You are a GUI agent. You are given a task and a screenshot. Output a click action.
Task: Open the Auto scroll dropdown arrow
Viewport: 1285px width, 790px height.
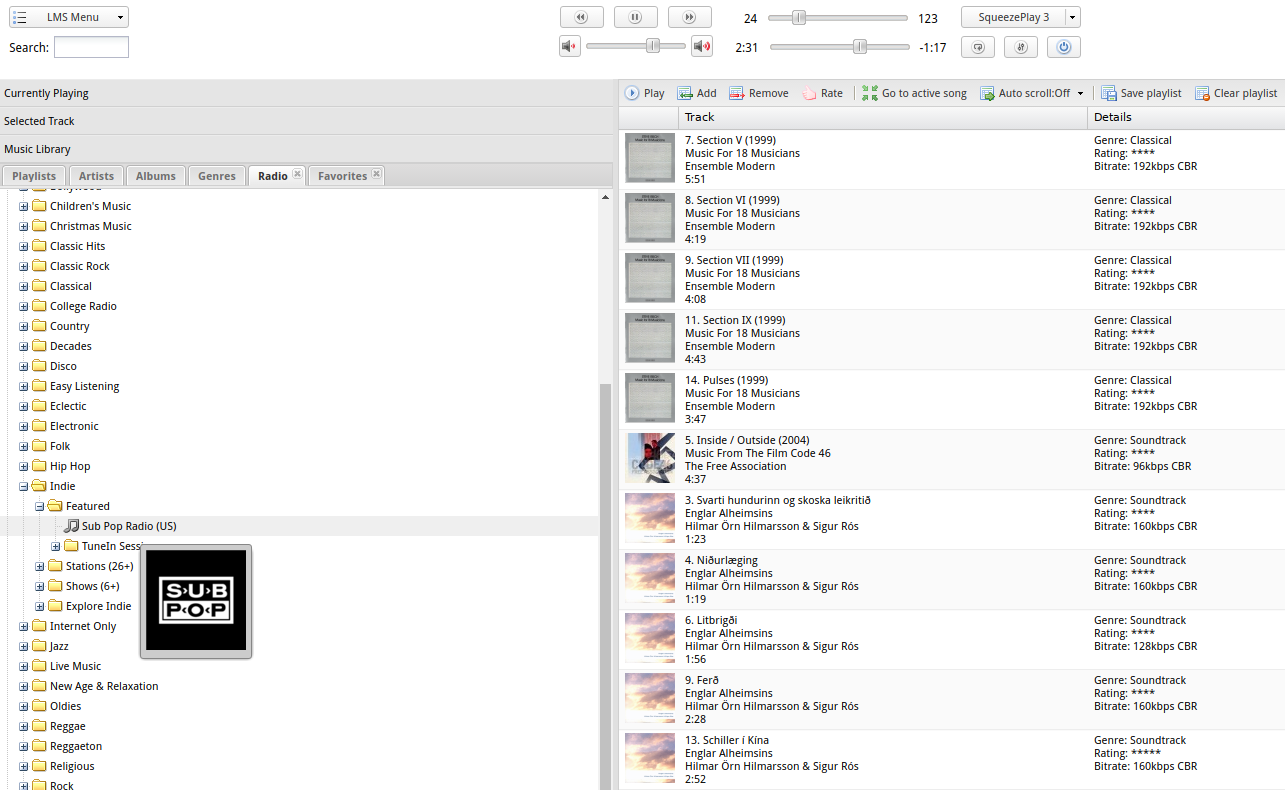[x=1081, y=93]
